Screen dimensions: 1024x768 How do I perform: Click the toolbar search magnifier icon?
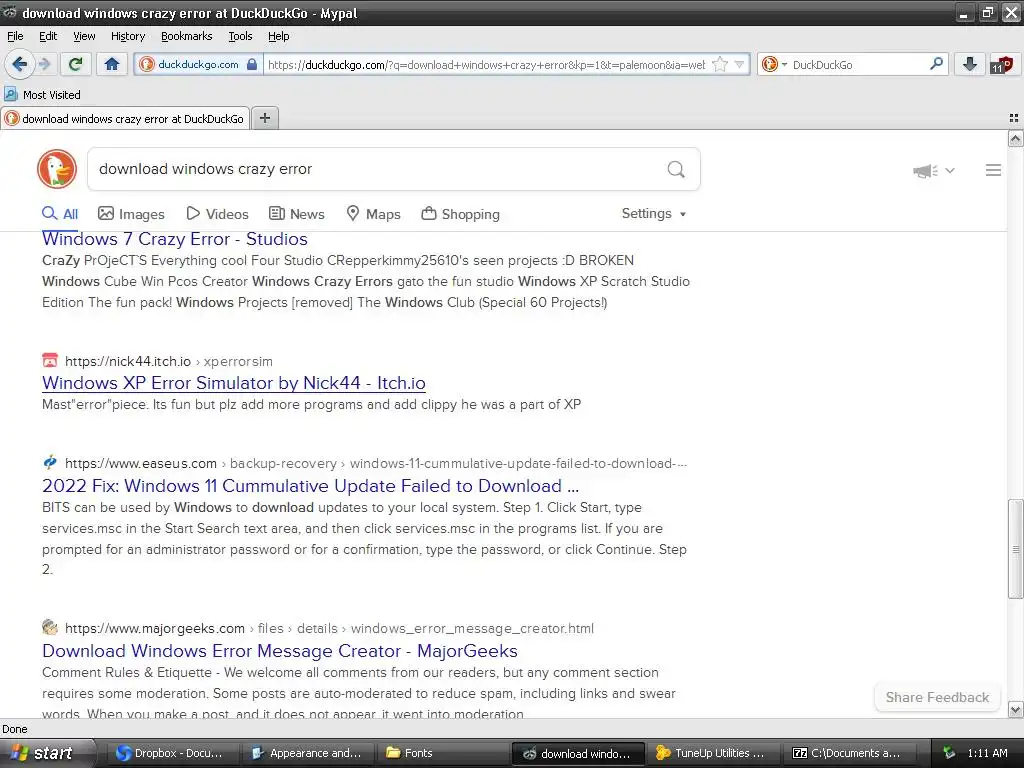click(936, 64)
